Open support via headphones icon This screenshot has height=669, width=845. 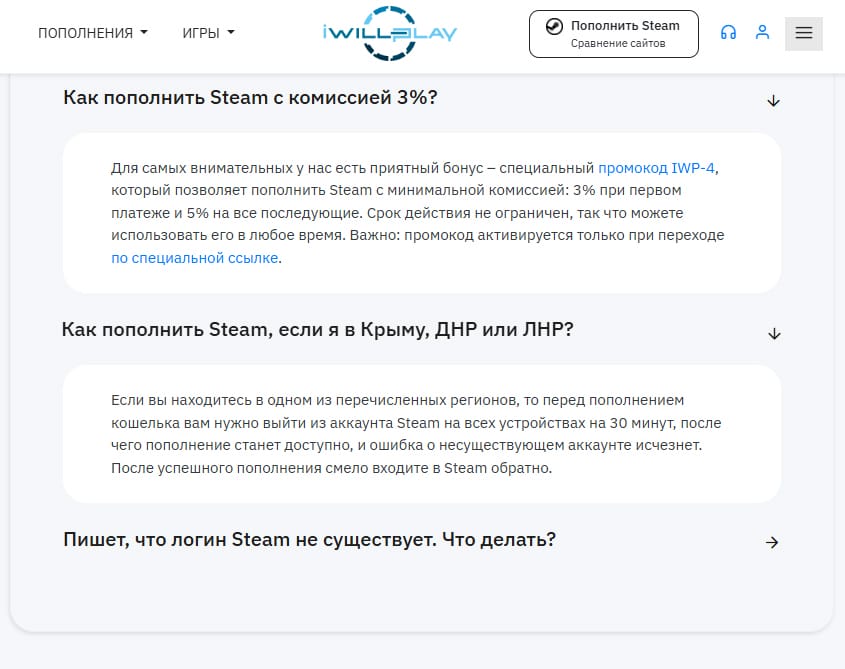[728, 32]
